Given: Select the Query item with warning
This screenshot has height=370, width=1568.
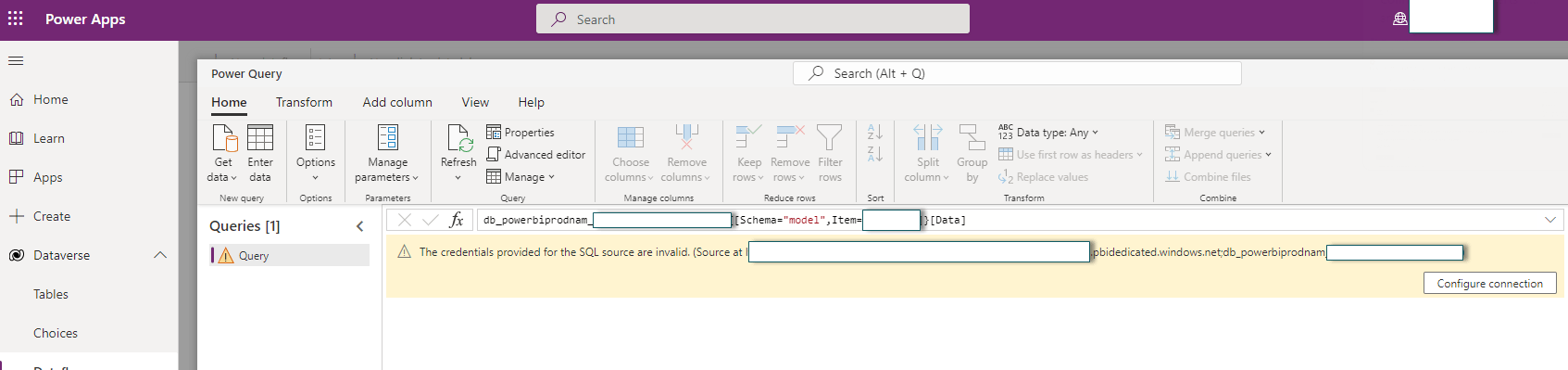Looking at the screenshot, I should pyautogui.click(x=290, y=256).
